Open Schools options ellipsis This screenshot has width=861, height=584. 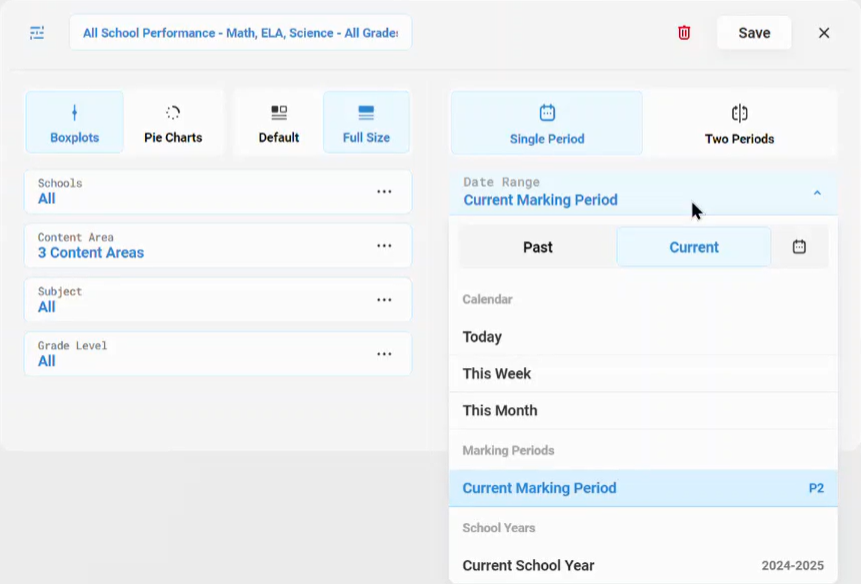tap(384, 192)
